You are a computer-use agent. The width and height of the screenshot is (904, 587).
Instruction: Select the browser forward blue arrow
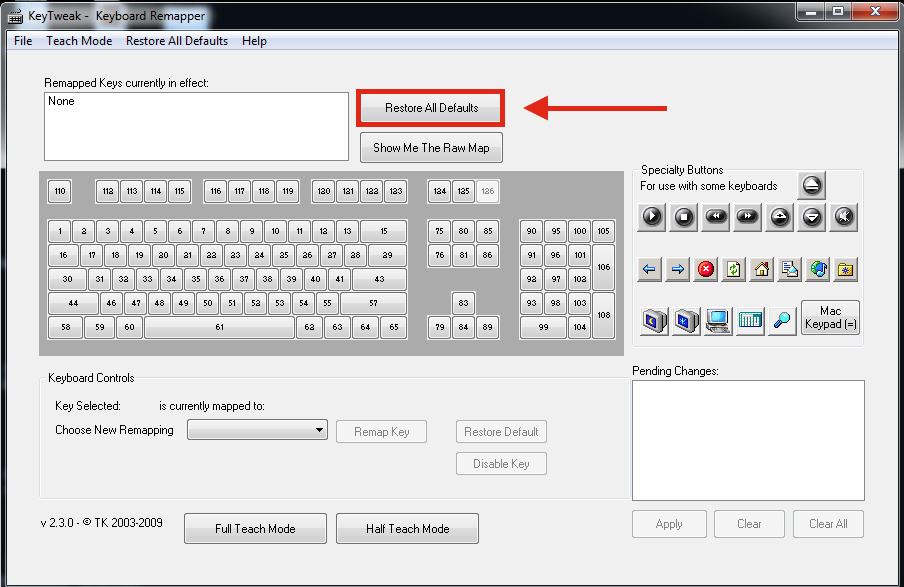pyautogui.click(x=677, y=269)
